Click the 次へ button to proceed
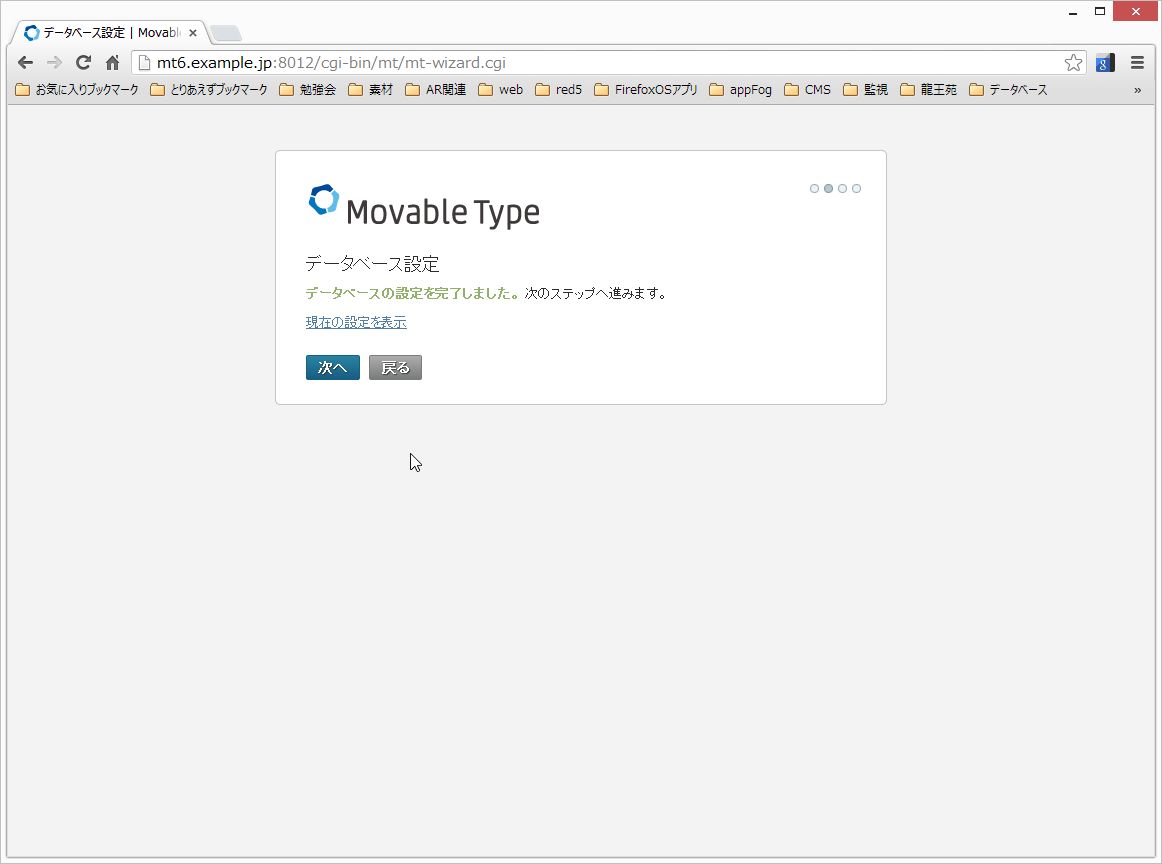 coord(333,368)
